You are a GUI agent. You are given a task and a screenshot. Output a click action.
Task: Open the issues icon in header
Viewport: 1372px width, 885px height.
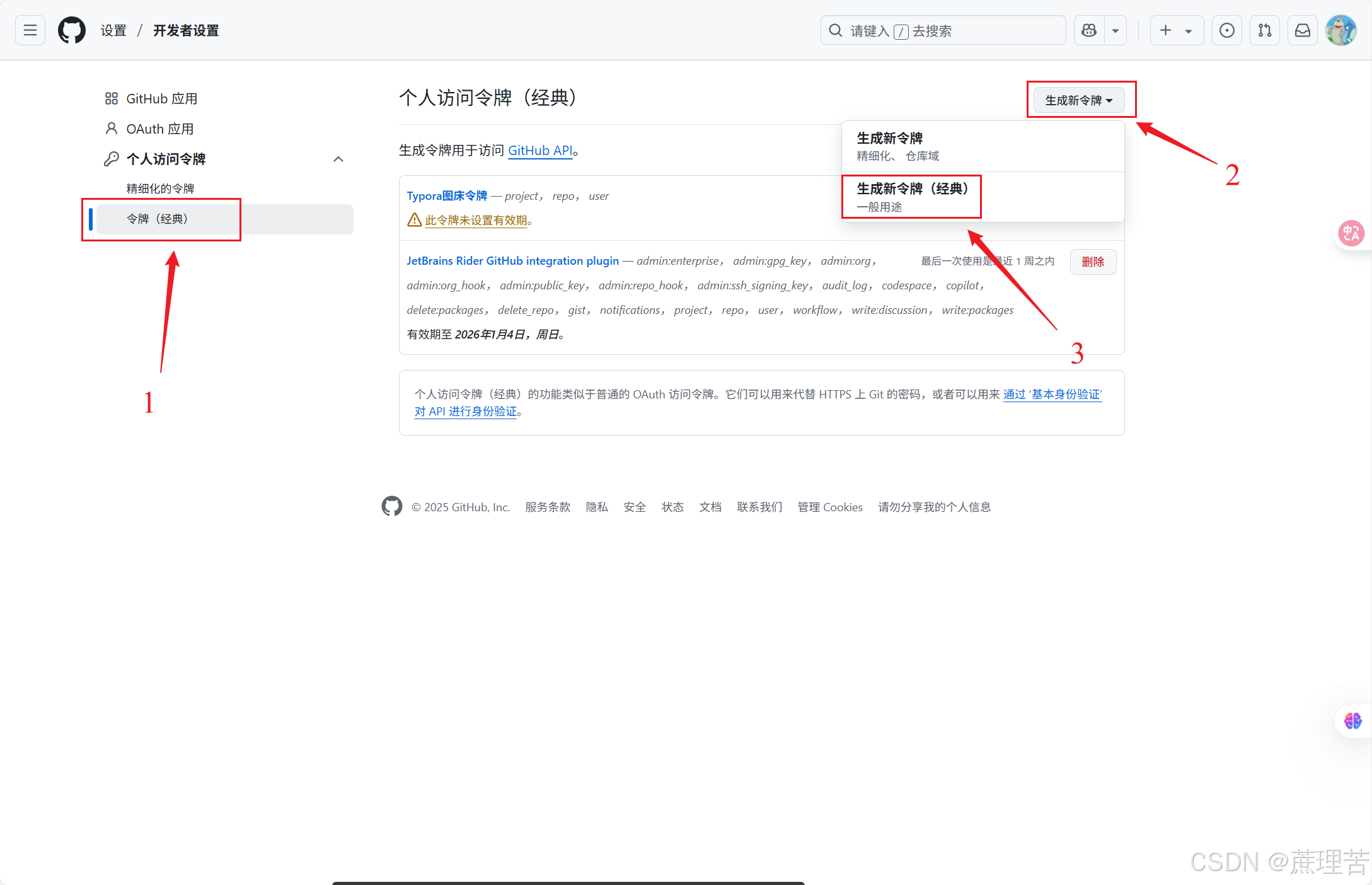tap(1226, 30)
